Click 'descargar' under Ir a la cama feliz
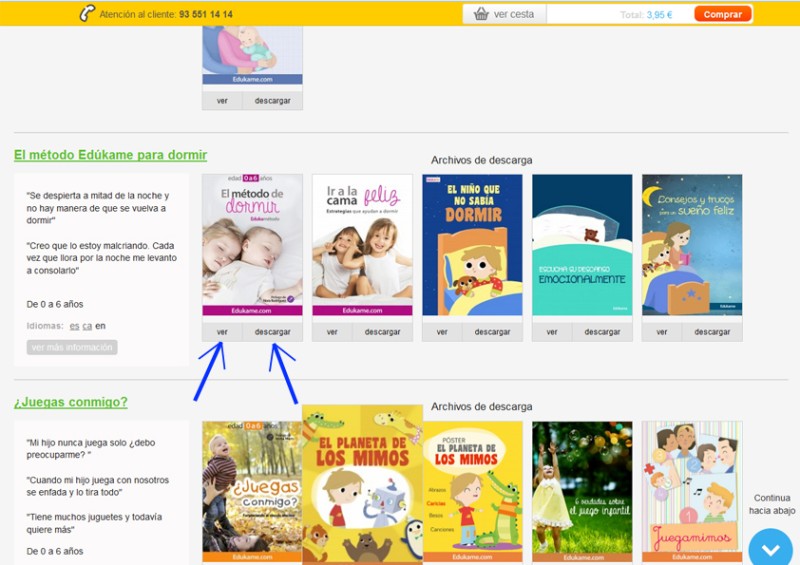This screenshot has width=800, height=565. coord(382,332)
